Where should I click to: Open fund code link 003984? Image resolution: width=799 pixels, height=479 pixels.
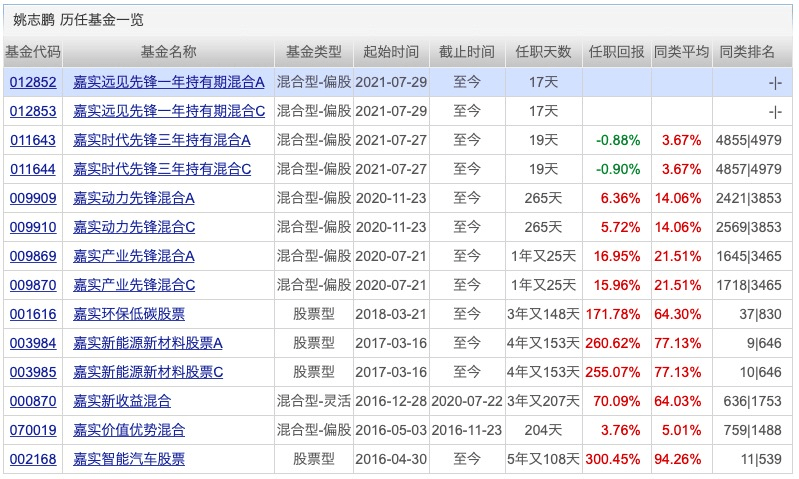[x=33, y=343]
